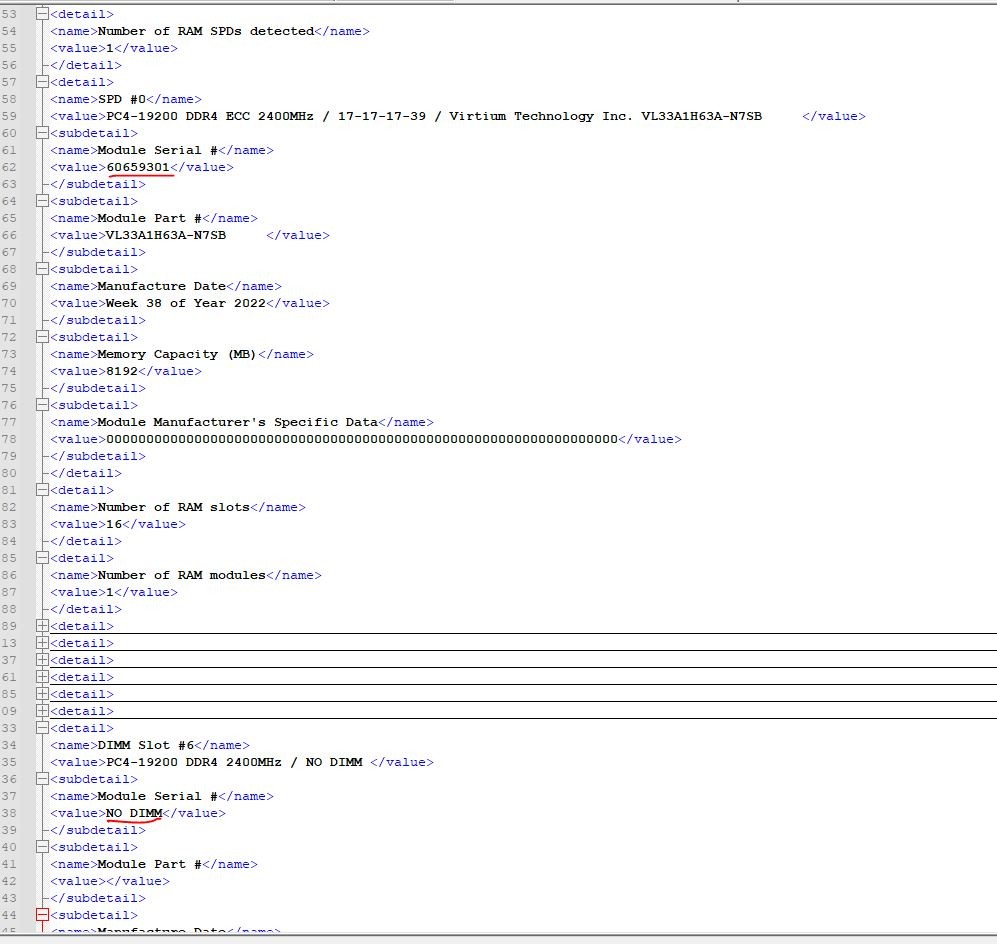Collapse the Manufacture Date subdetail on line 68
This screenshot has width=997, height=944.
pyautogui.click(x=43, y=268)
